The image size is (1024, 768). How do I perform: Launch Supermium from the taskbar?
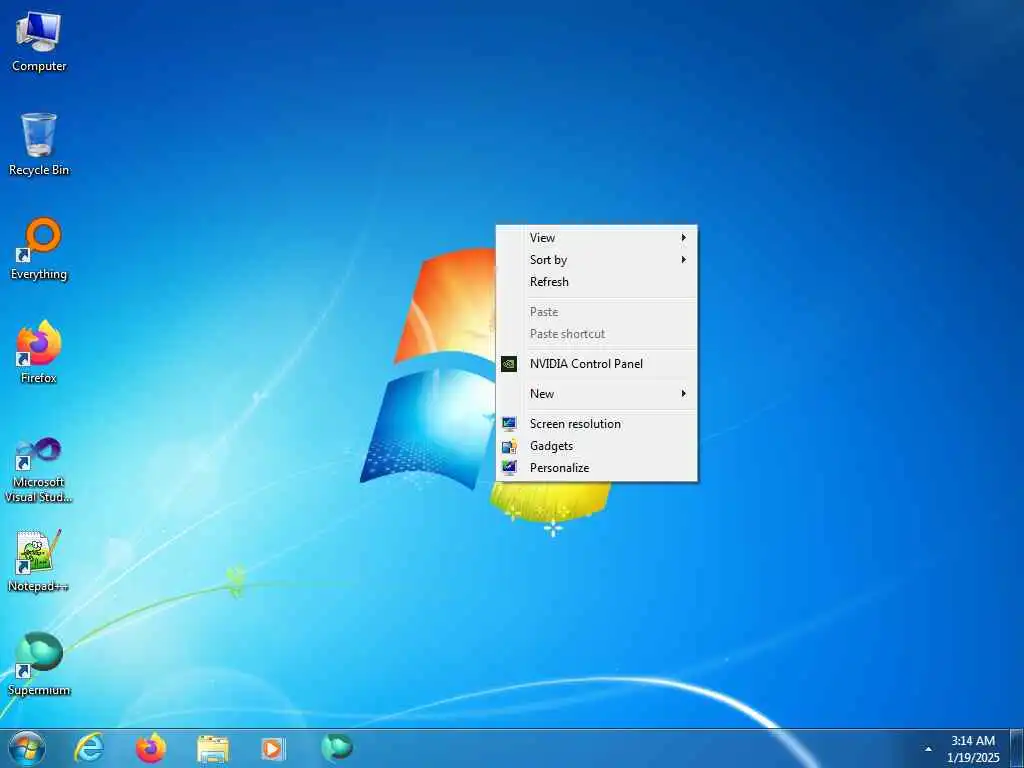coord(336,747)
